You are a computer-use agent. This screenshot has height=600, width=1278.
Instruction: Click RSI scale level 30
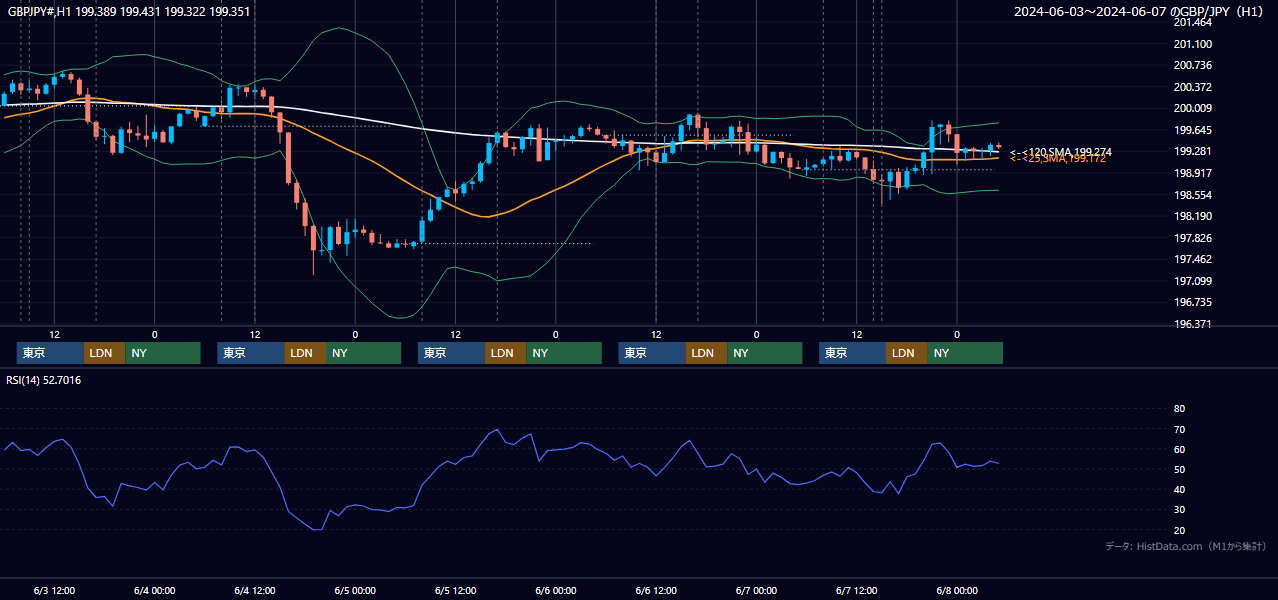click(x=1179, y=509)
